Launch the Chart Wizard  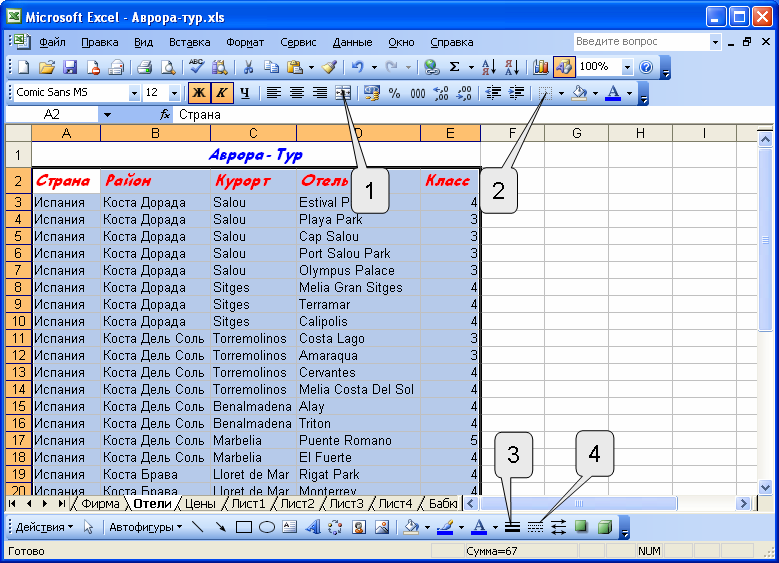(x=540, y=67)
